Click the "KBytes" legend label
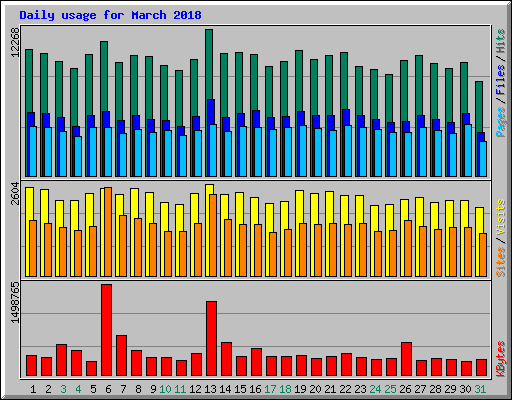This screenshot has width=512, height=400. tap(500, 359)
